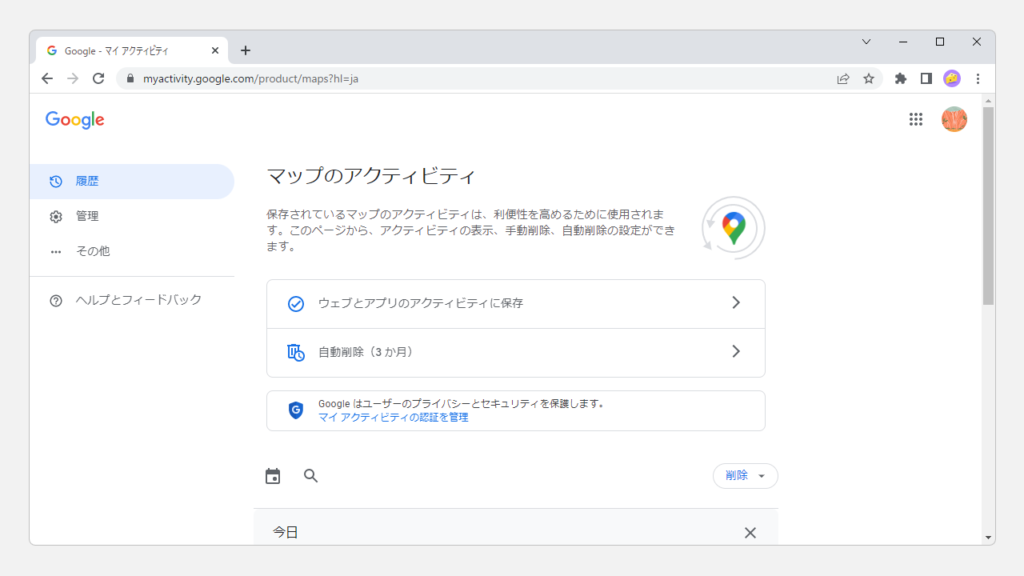Delete today's activity with the 今日 X button
The width and height of the screenshot is (1024, 576).
(x=750, y=533)
